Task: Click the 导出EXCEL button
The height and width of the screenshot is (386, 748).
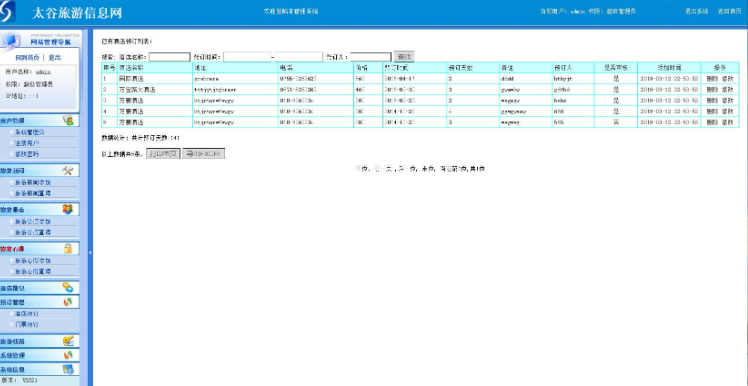Action: pyautogui.click(x=204, y=154)
